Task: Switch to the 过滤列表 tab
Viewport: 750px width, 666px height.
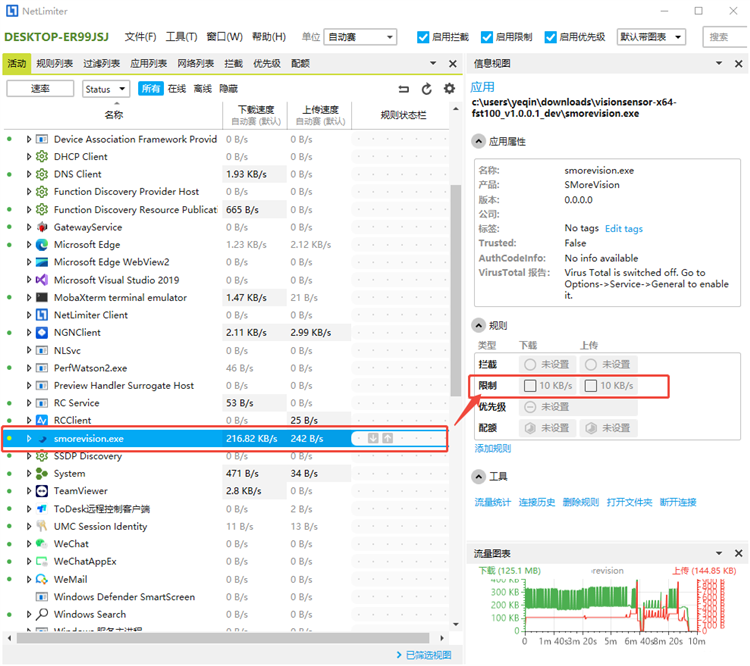Action: [x=101, y=63]
